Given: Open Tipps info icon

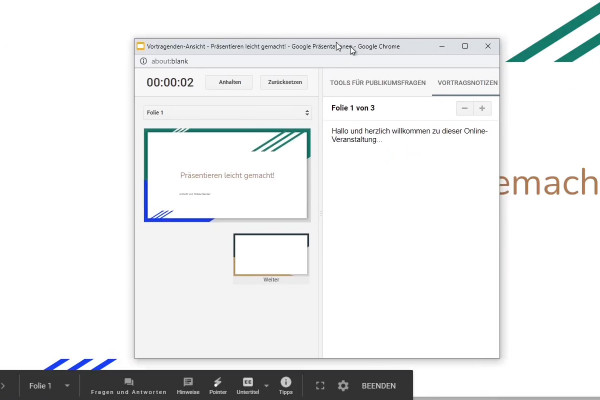Looking at the screenshot, I should click(285, 386).
